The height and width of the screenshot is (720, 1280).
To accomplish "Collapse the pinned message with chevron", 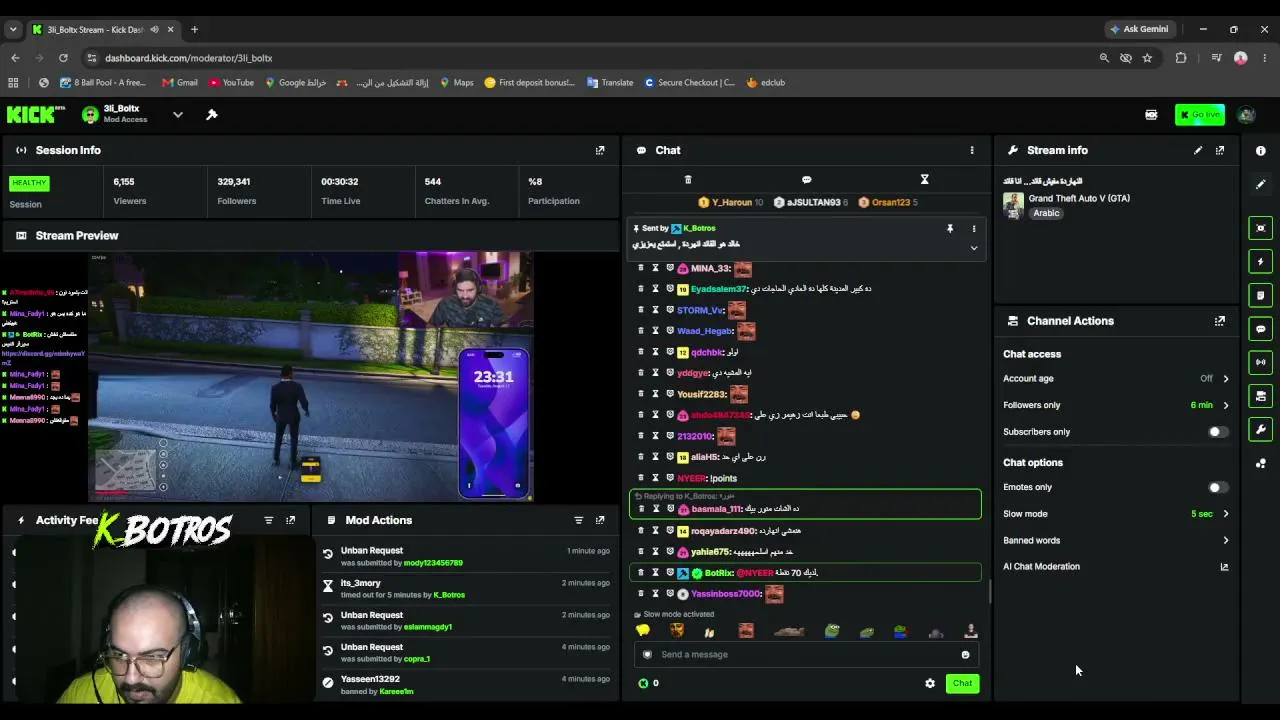I will 974,248.
